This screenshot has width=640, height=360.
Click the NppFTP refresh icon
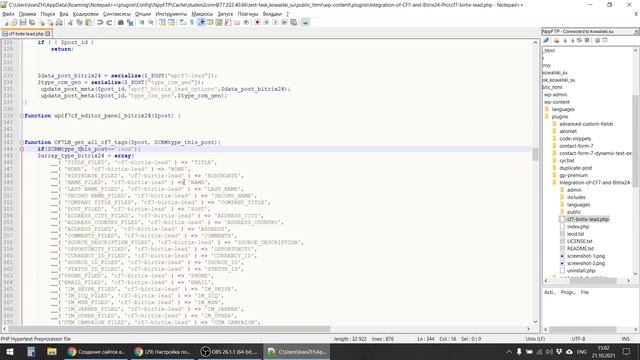tap(579, 40)
